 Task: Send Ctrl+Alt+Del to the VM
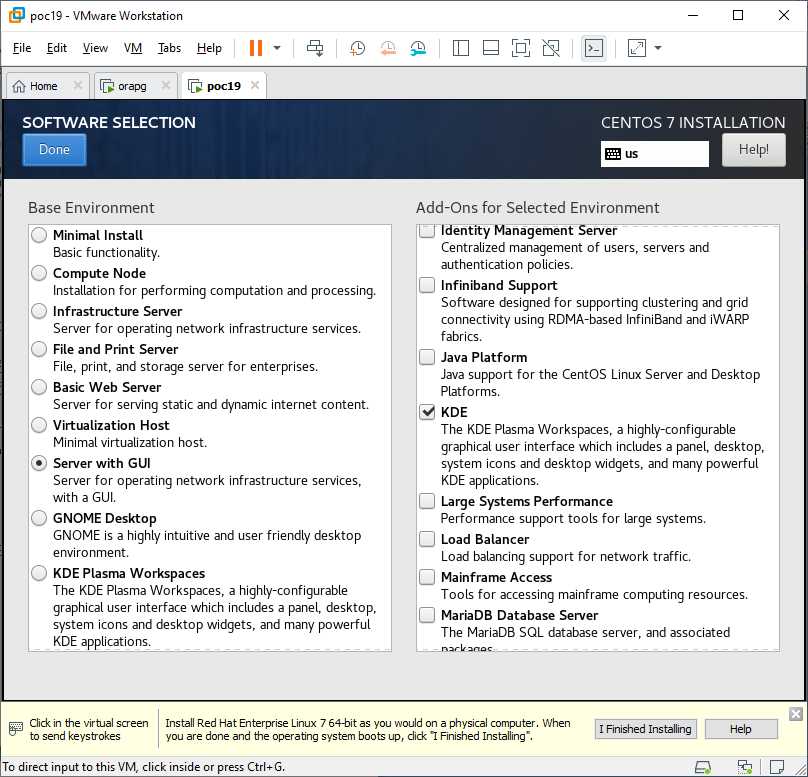315,48
